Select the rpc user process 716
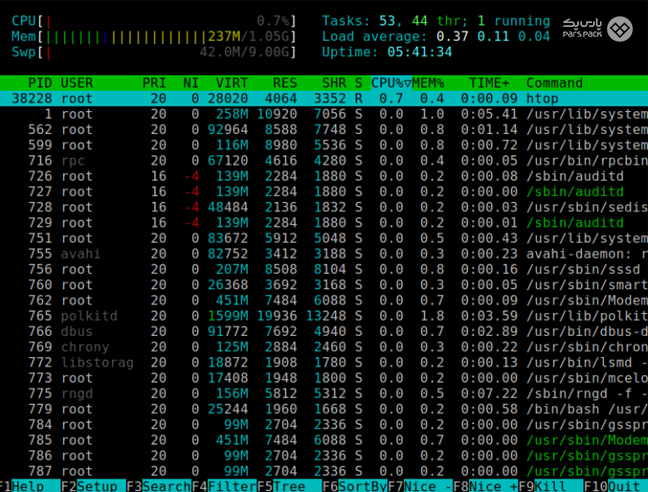 (x=324, y=160)
